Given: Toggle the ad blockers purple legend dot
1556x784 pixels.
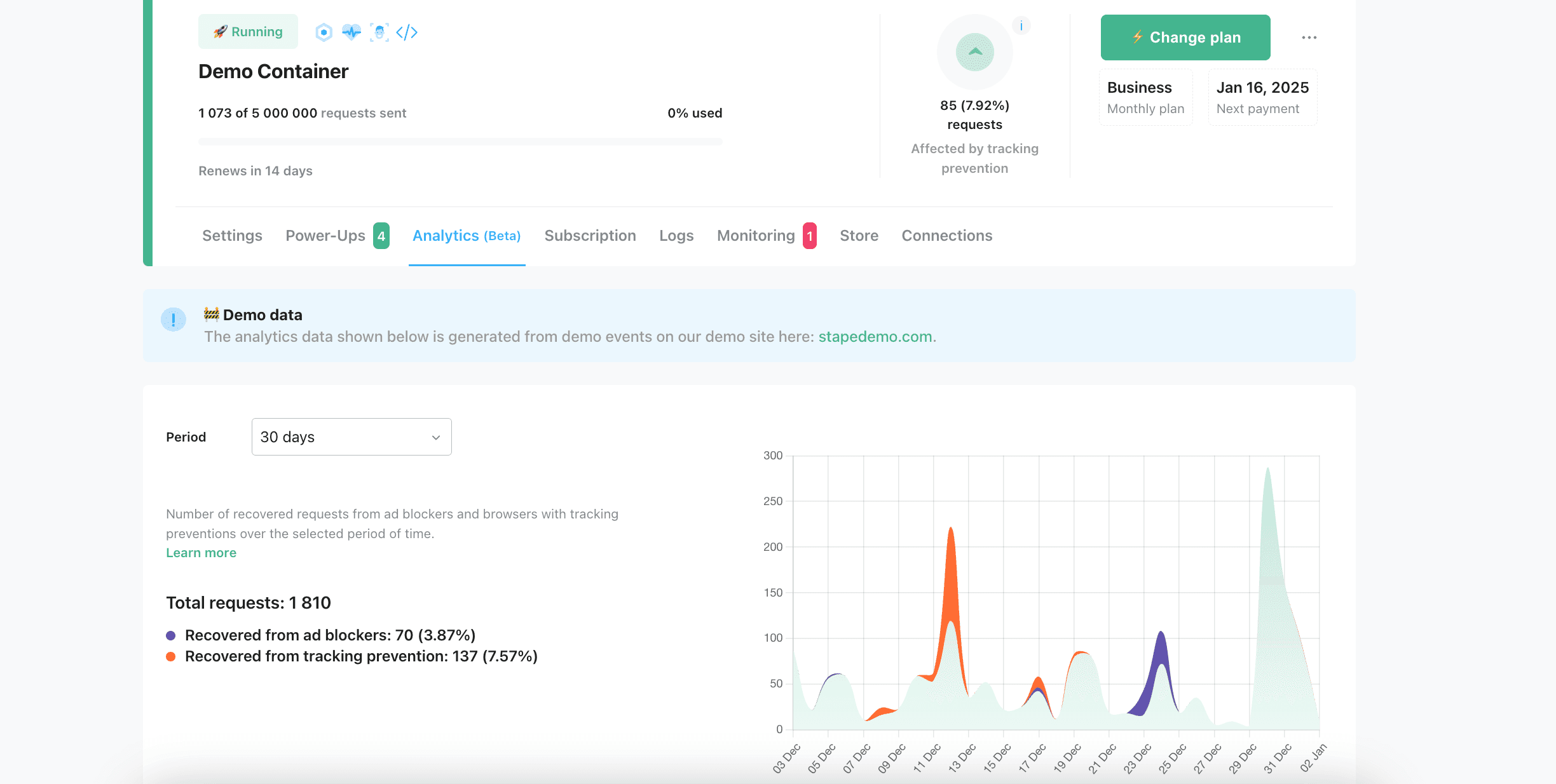Looking at the screenshot, I should (170, 635).
